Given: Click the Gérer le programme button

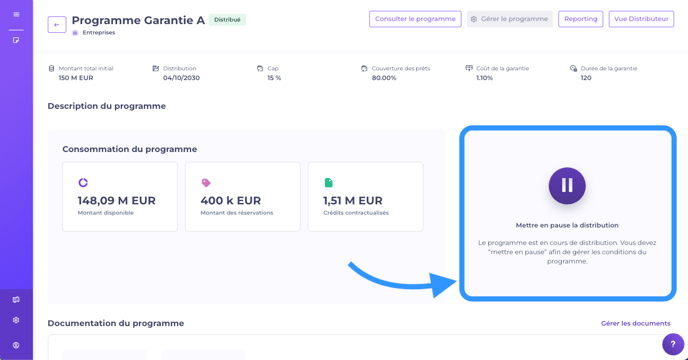Looking at the screenshot, I should coord(509,19).
